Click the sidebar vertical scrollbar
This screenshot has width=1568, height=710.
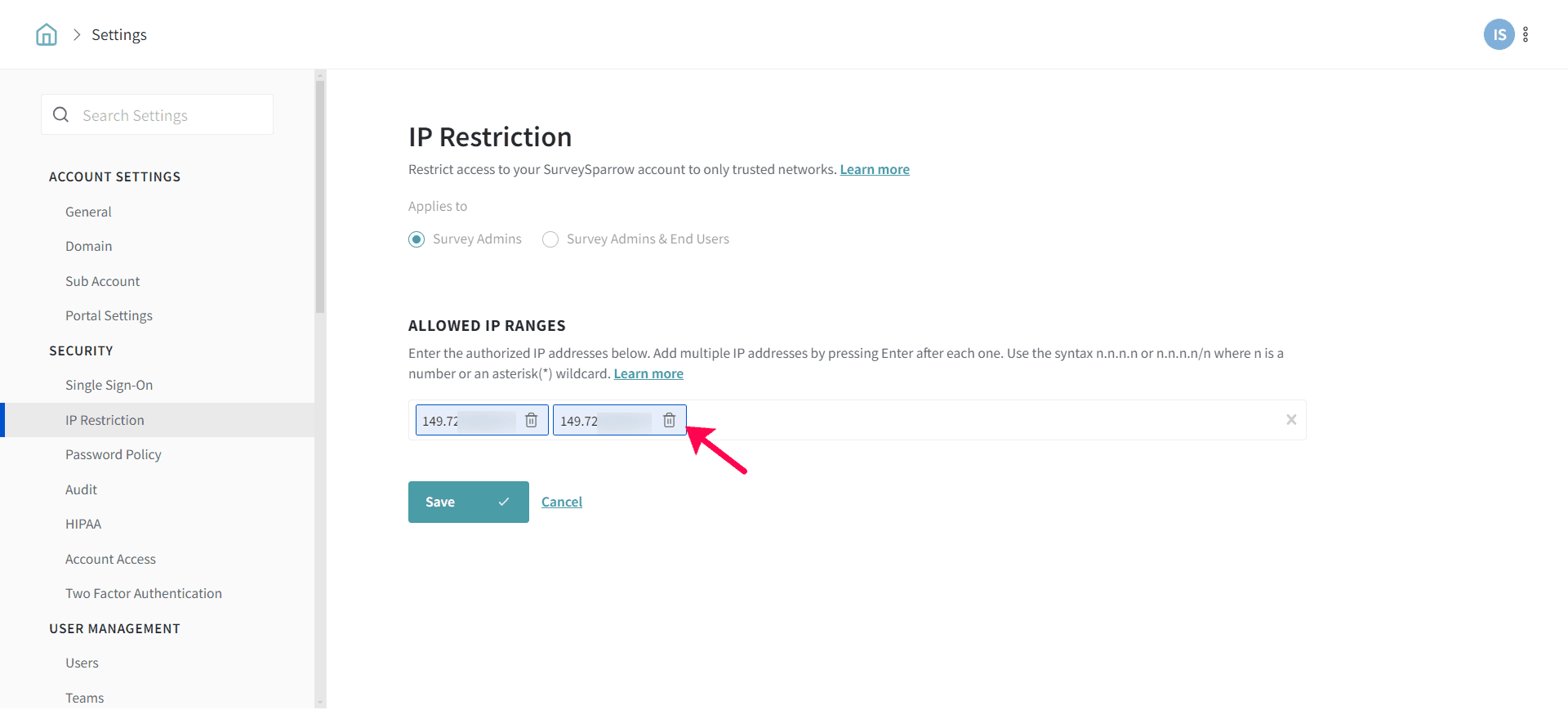(x=320, y=196)
